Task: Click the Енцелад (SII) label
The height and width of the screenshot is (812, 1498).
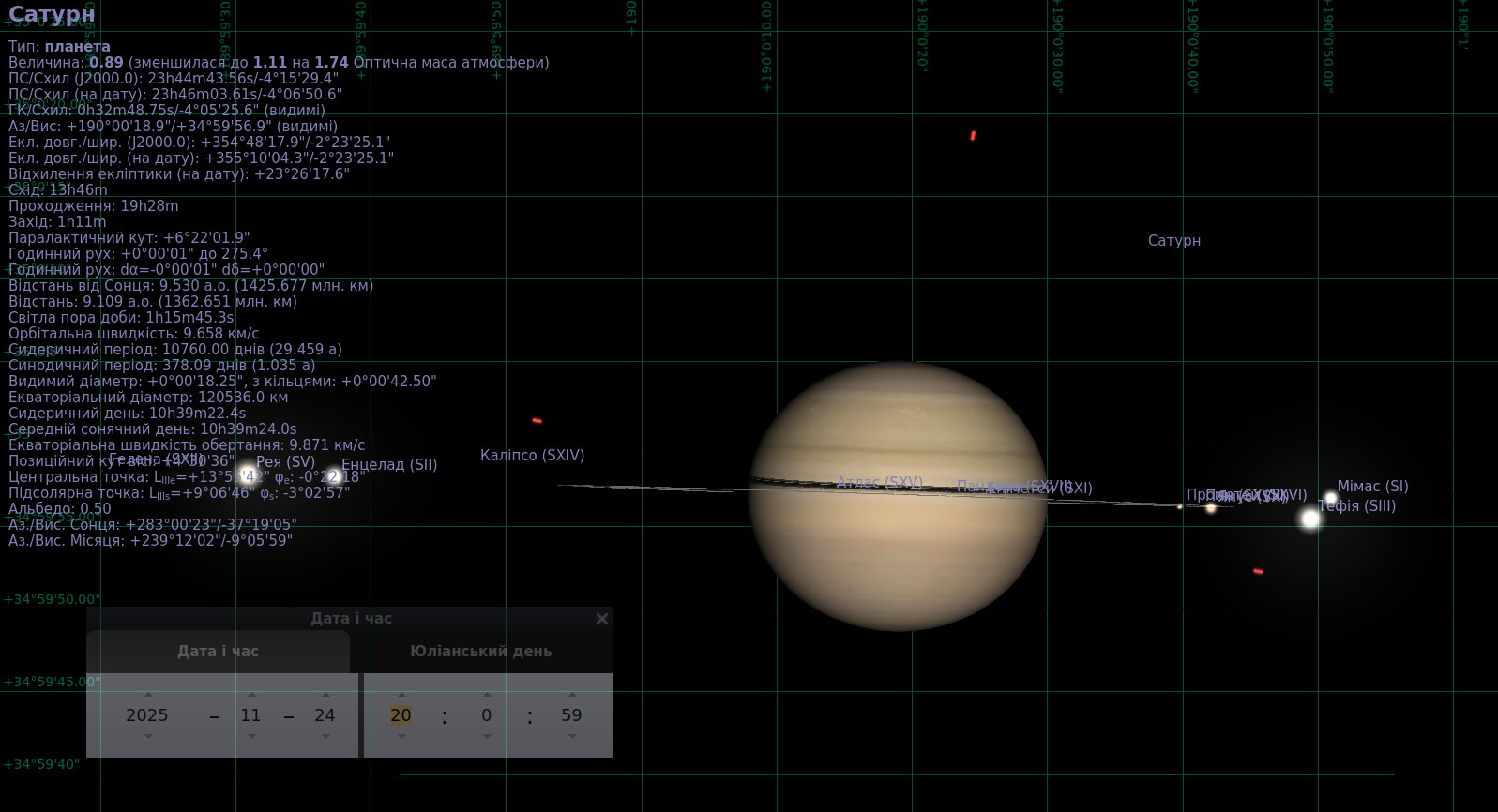Action: (389, 465)
